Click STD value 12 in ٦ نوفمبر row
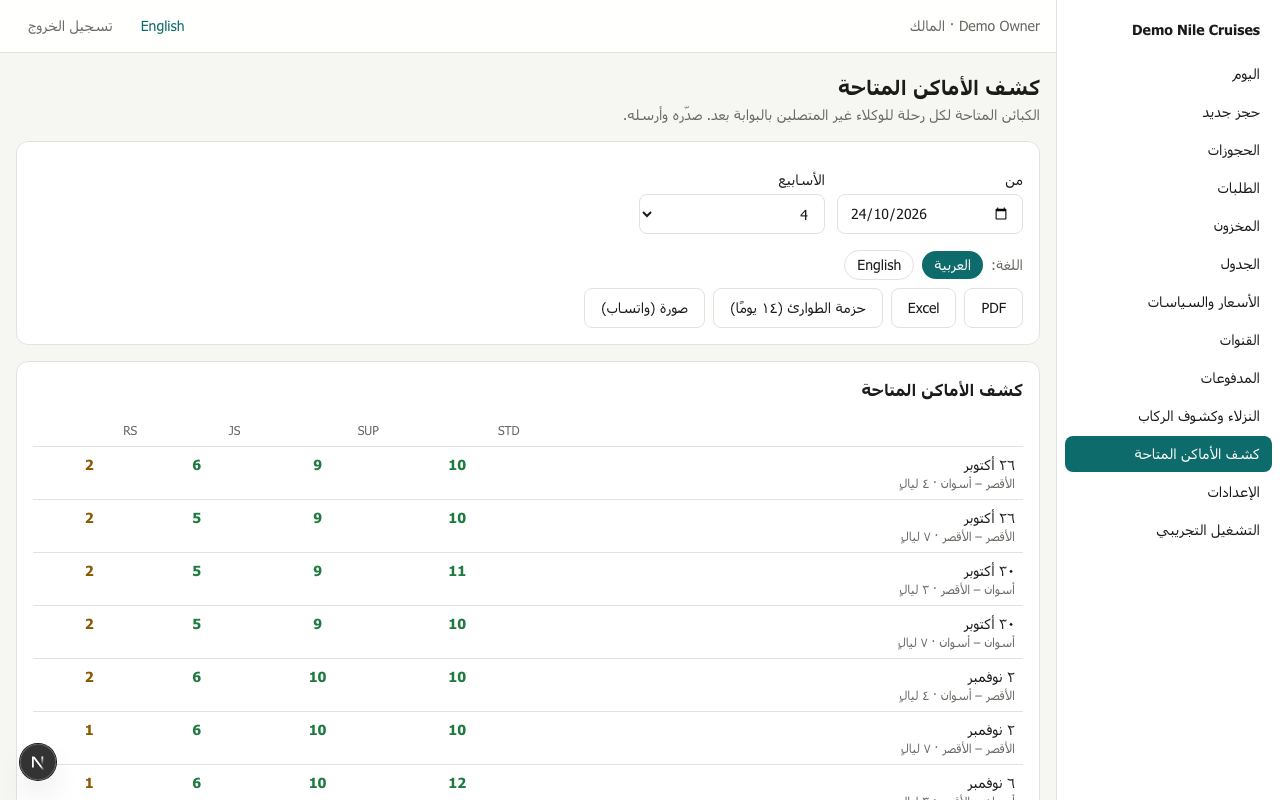The height and width of the screenshot is (800, 1280). click(457, 783)
